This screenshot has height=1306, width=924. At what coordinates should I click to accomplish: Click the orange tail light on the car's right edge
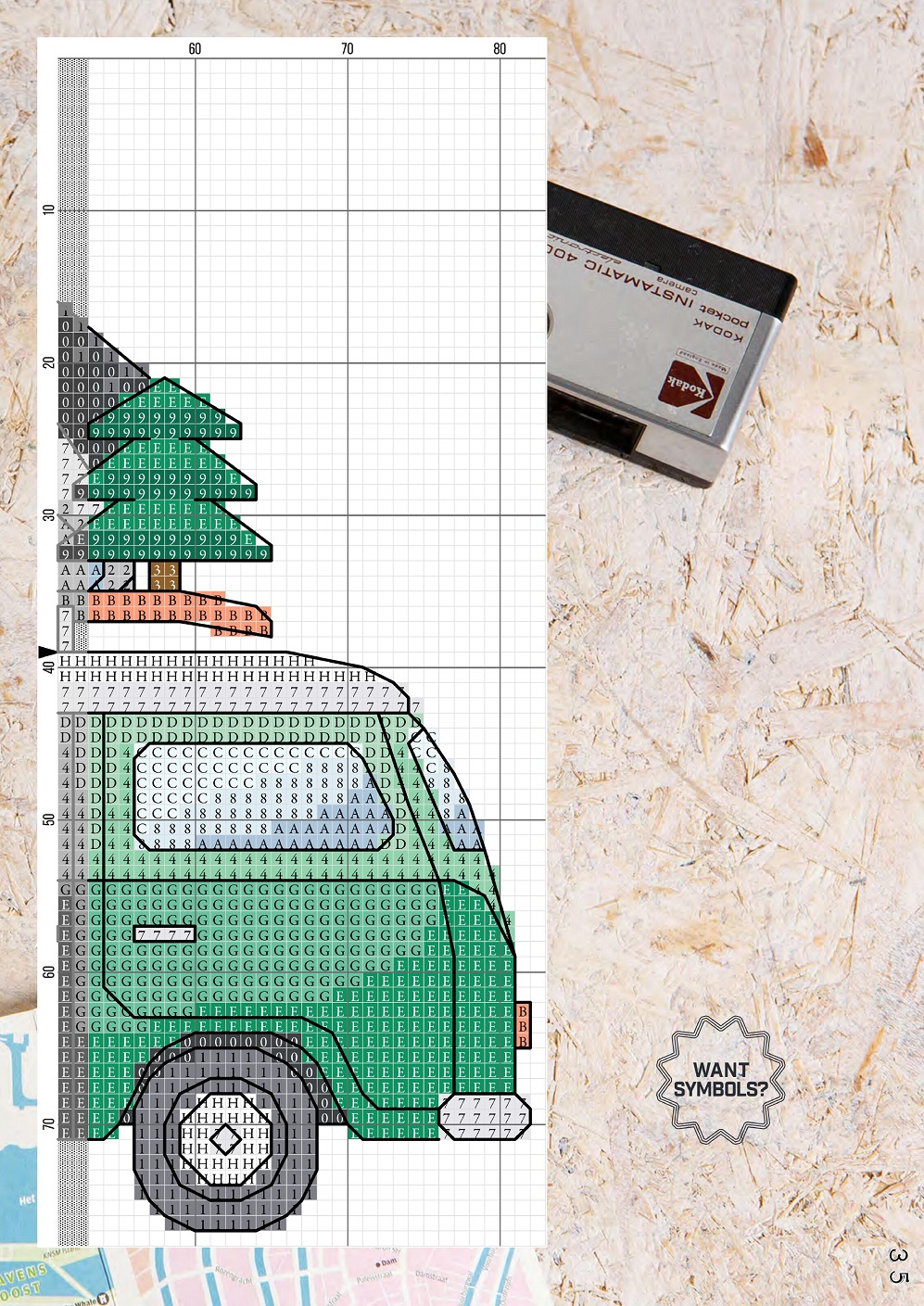pyautogui.click(x=523, y=1026)
